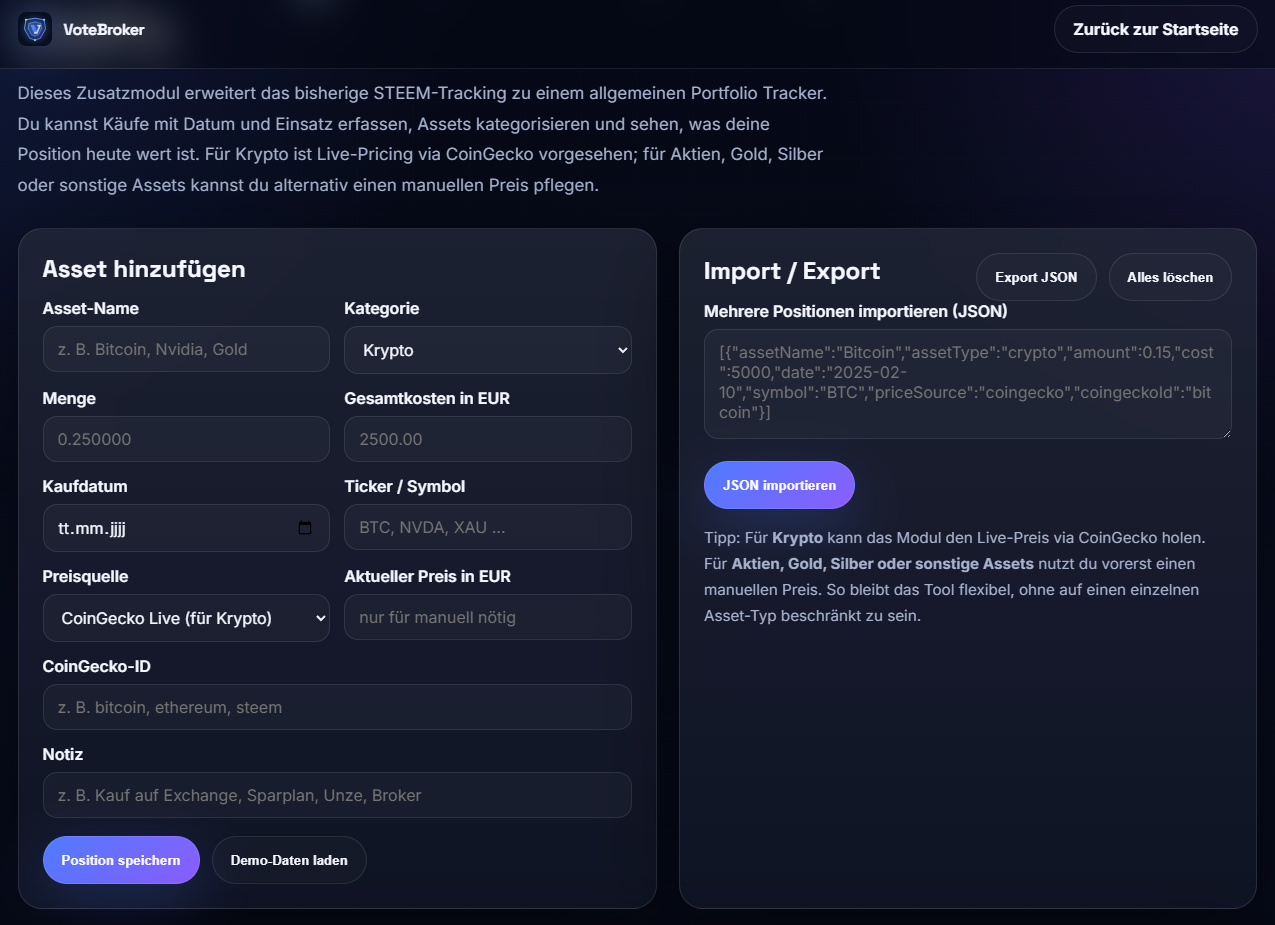Click the JSON import textarea
The image size is (1275, 925).
pos(967,383)
